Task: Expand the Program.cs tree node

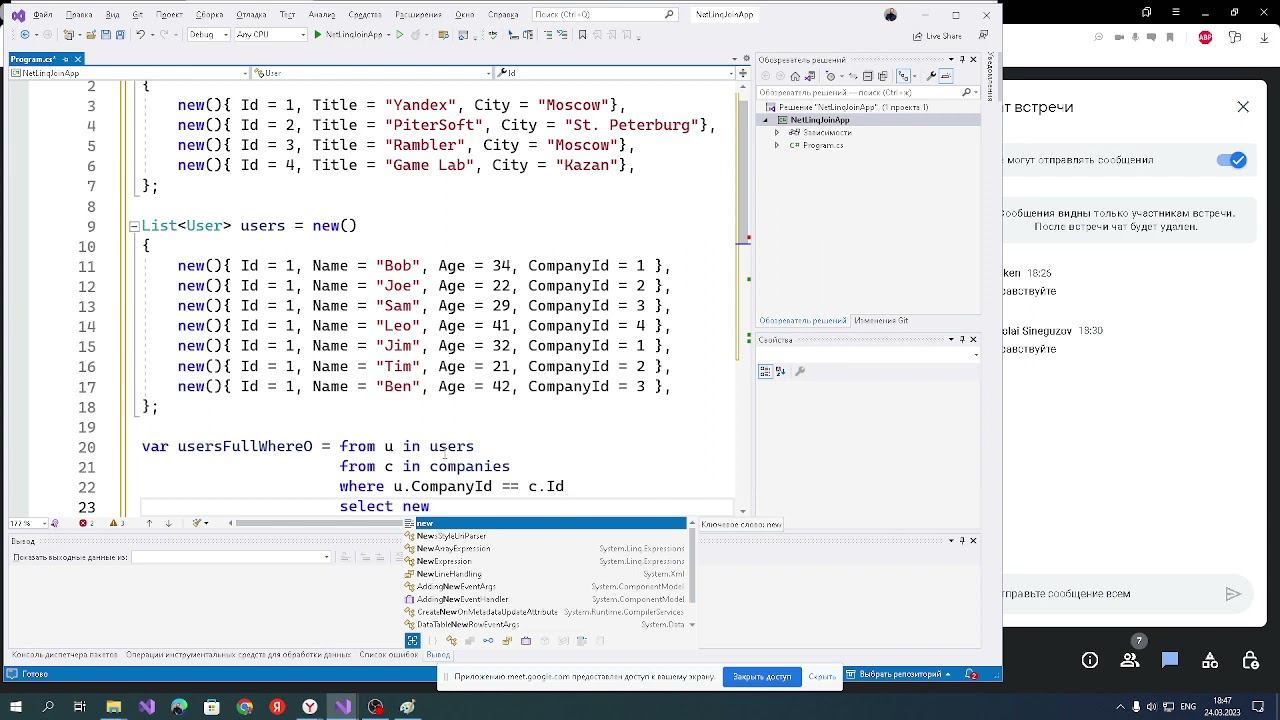Action: click(777, 146)
